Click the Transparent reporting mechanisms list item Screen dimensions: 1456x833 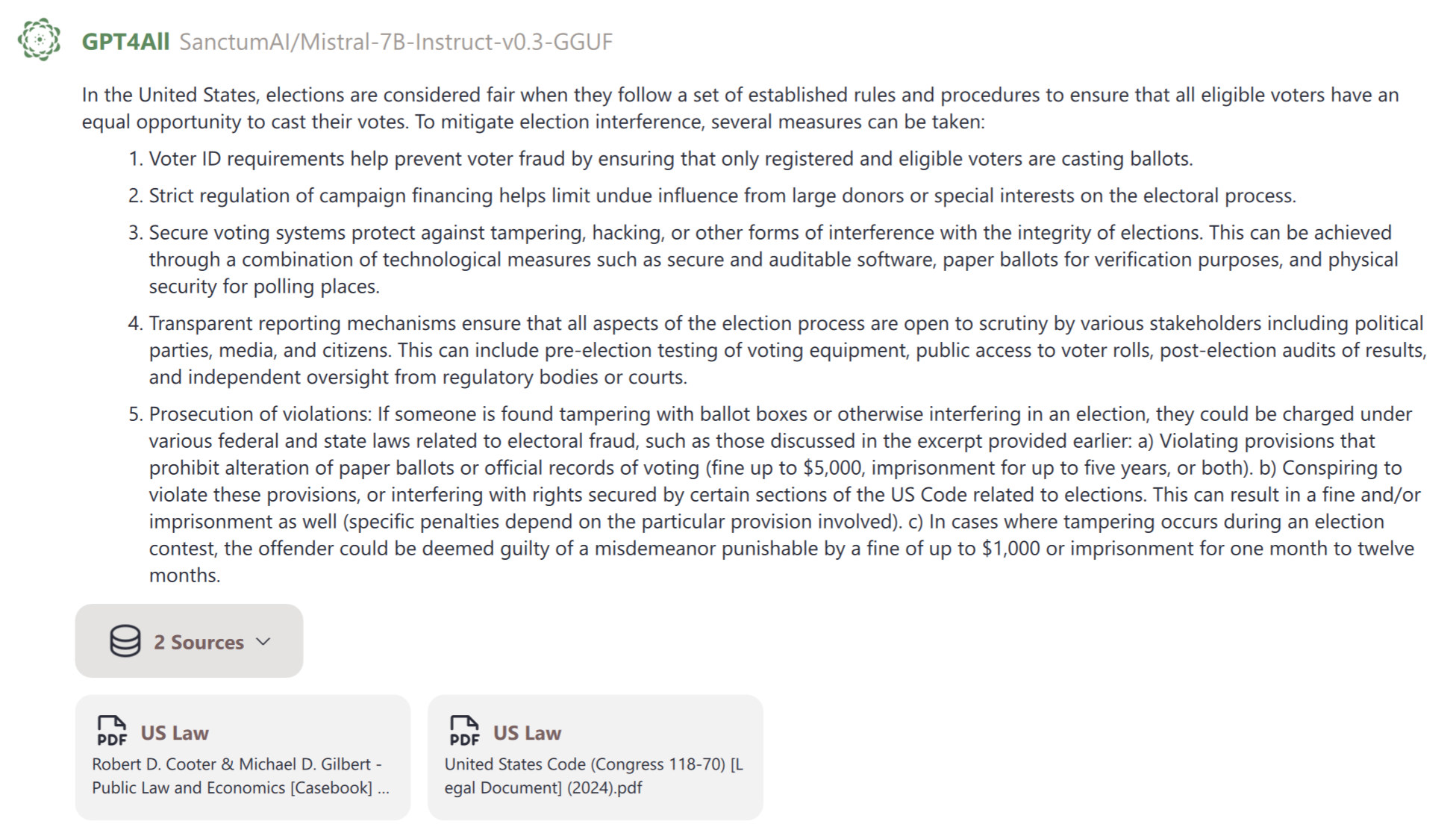[x=784, y=350]
